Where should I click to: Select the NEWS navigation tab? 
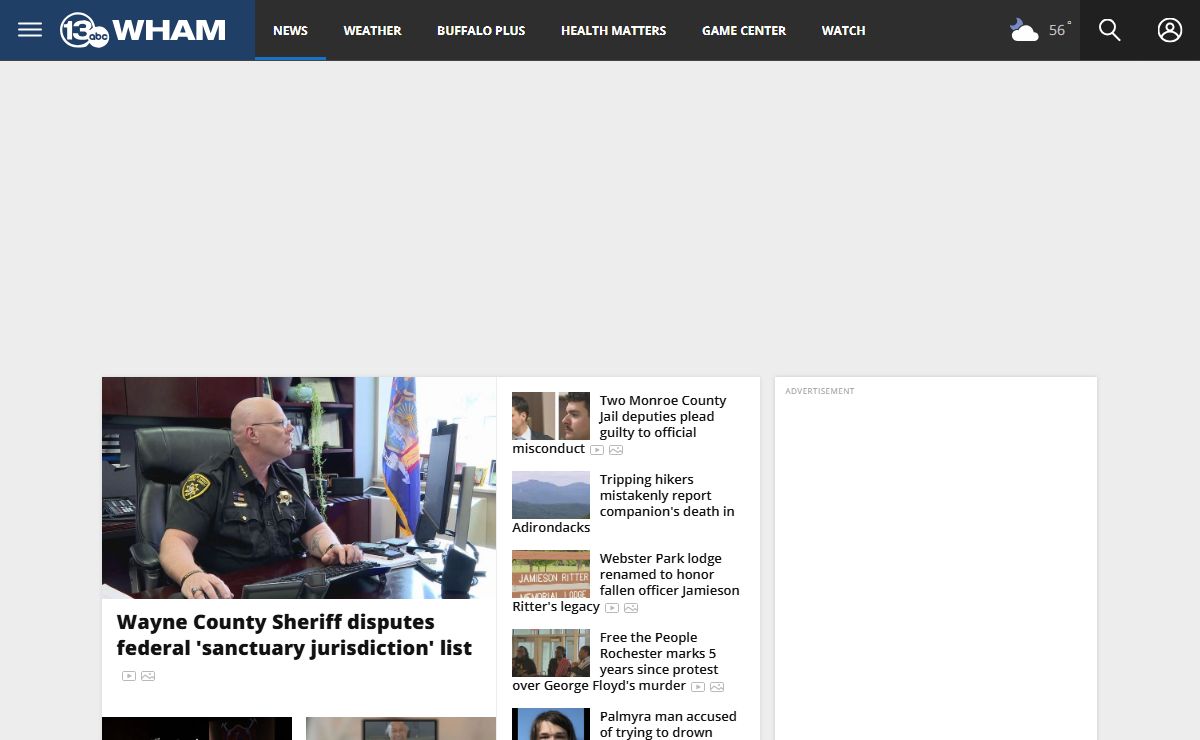tap(290, 30)
